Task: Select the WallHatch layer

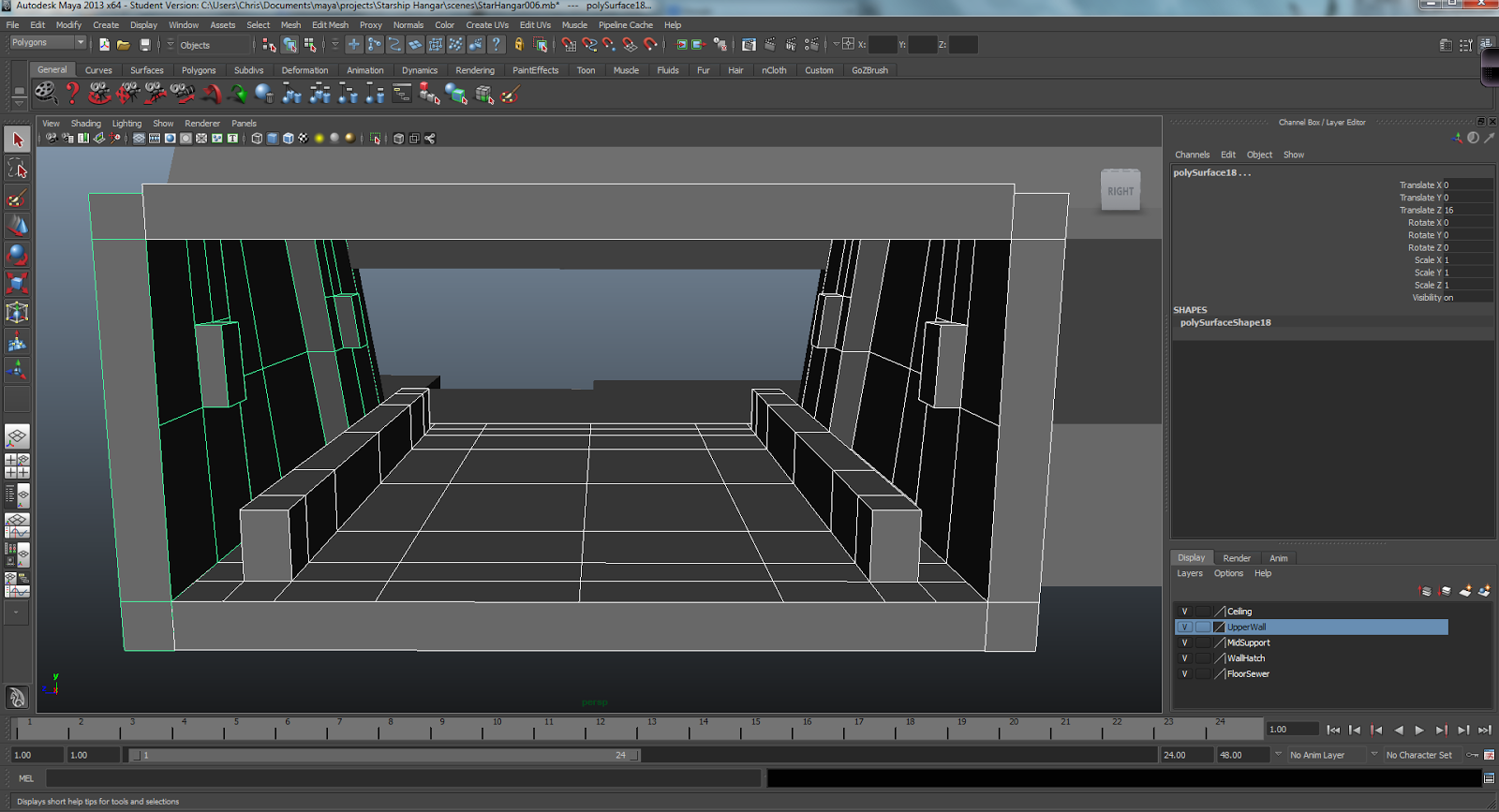Action: (x=1246, y=658)
